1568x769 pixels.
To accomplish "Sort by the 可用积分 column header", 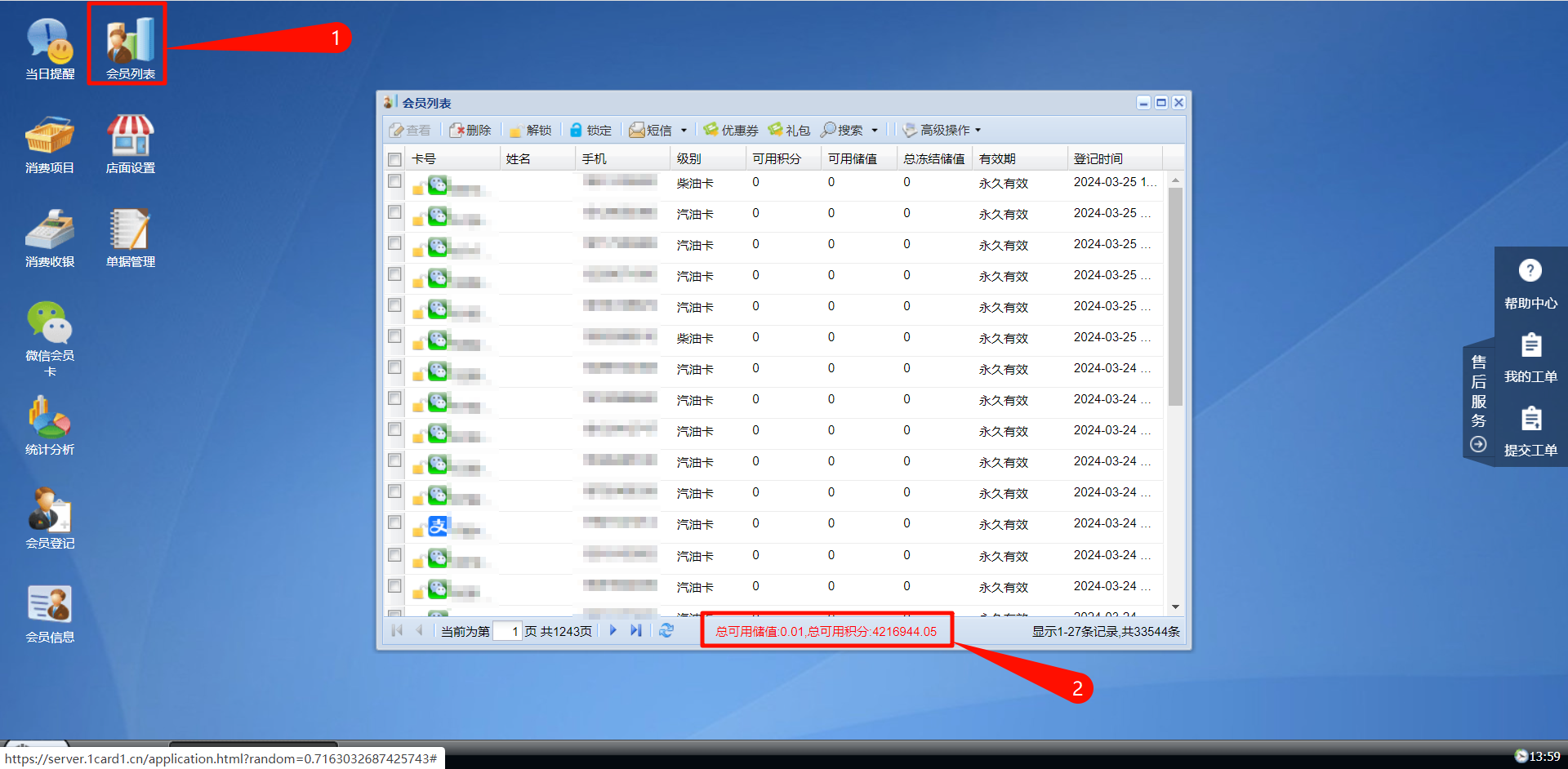I will pyautogui.click(x=777, y=159).
